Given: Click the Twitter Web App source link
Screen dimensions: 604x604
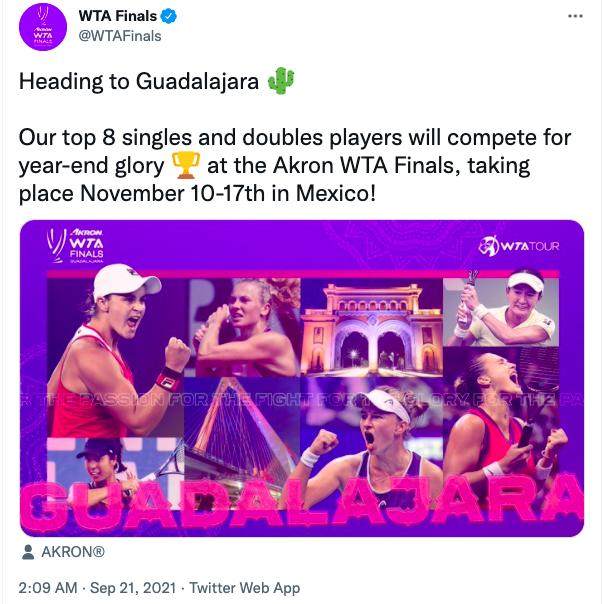Looking at the screenshot, I should [245, 588].
